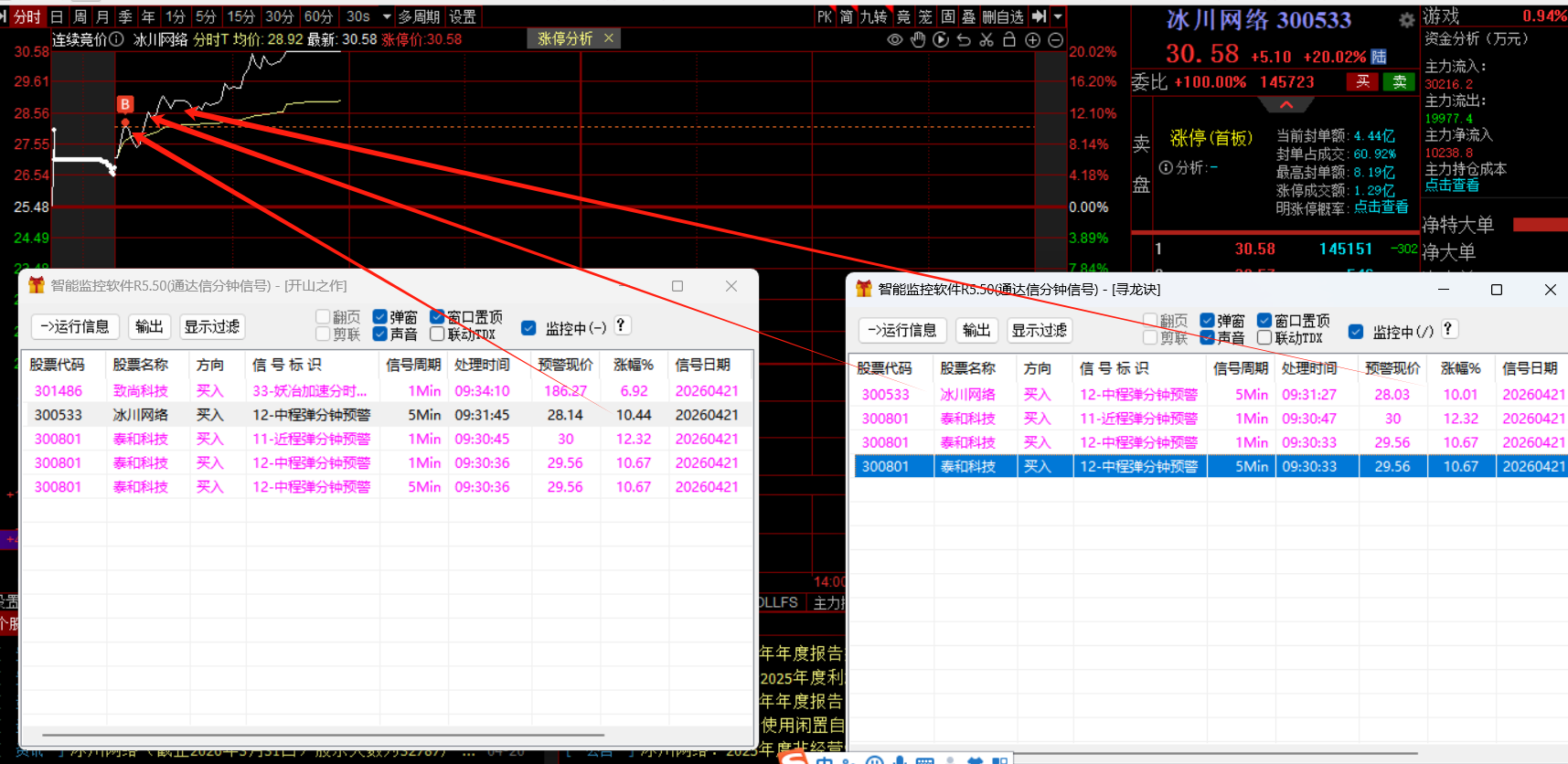Click the 11-近程弹分钟预警 cell in 开山之作 window

coord(312,439)
